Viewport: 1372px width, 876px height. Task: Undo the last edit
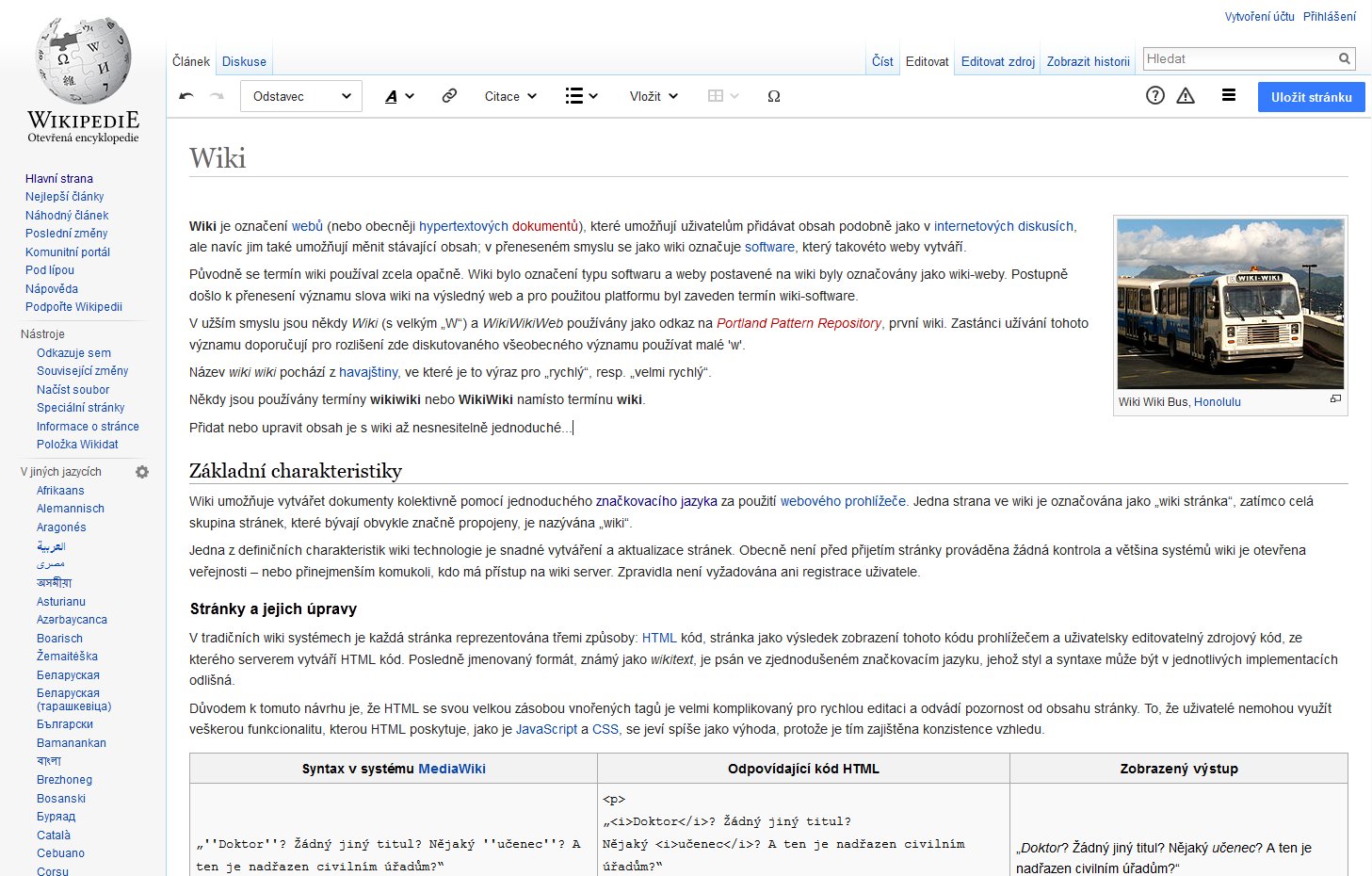coord(186,96)
